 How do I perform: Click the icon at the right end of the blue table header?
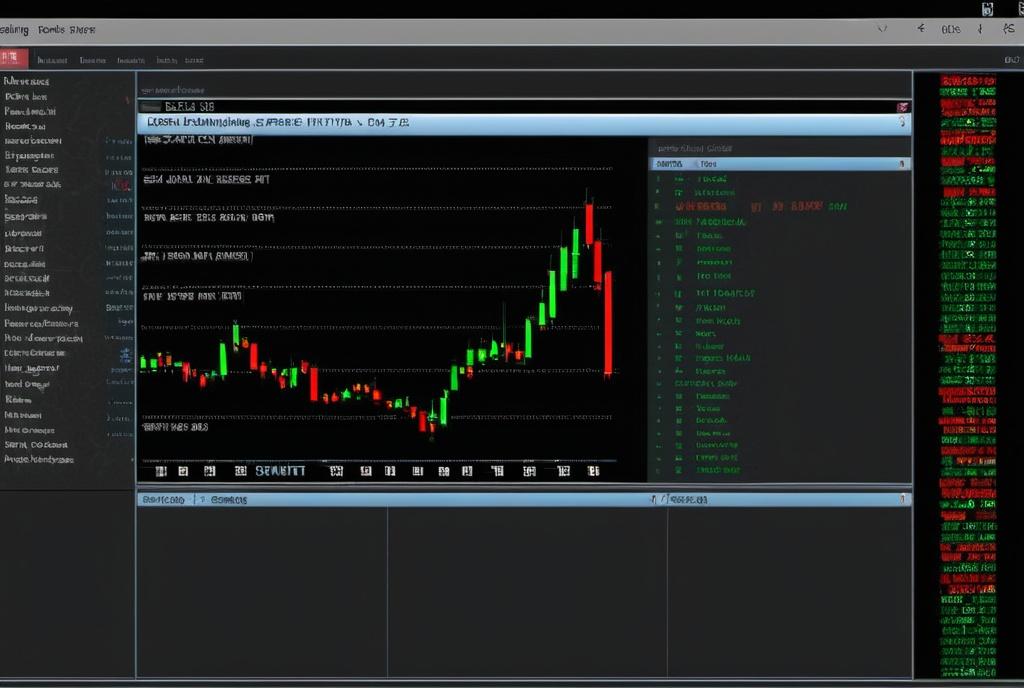(902, 164)
